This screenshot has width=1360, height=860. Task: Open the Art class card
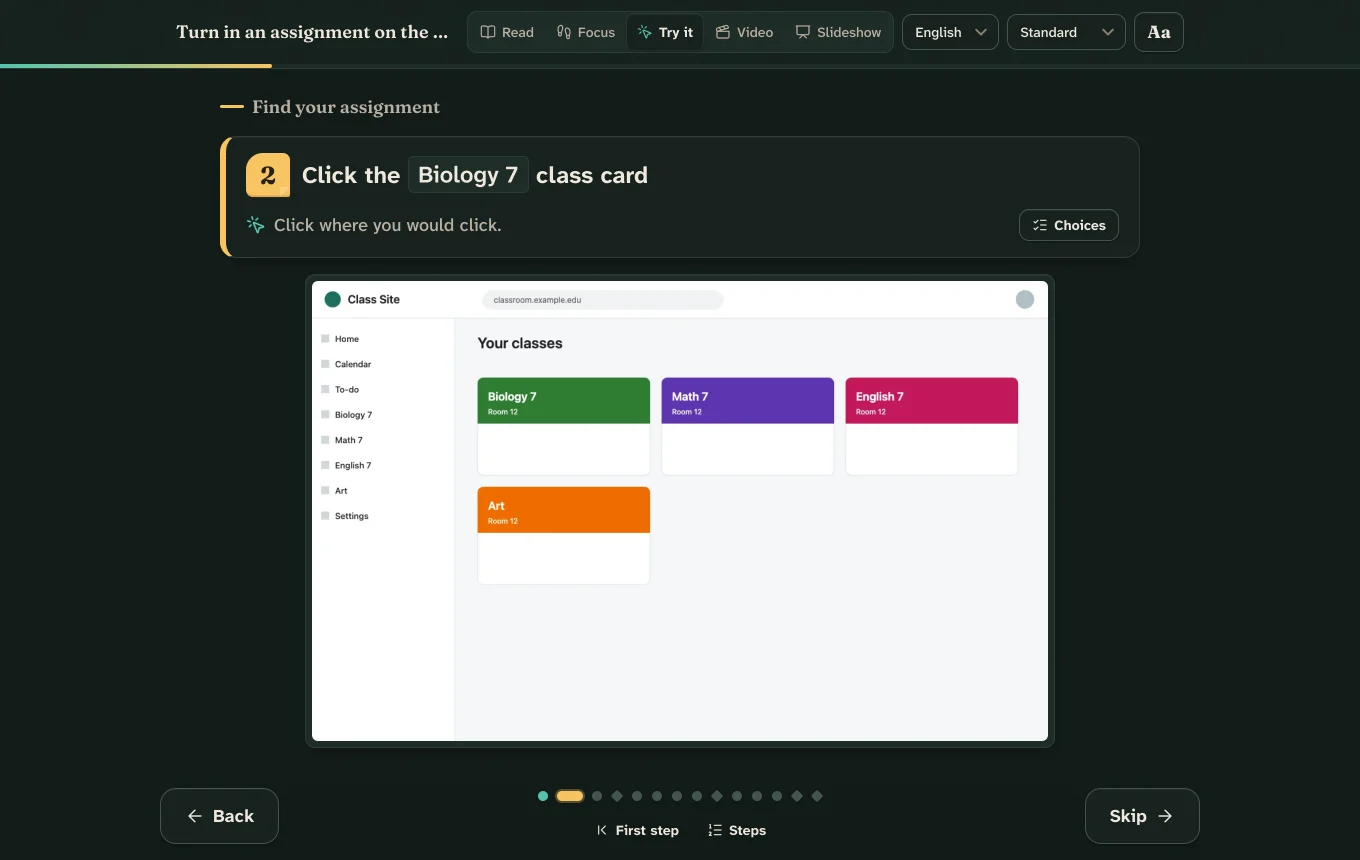pyautogui.click(x=564, y=535)
